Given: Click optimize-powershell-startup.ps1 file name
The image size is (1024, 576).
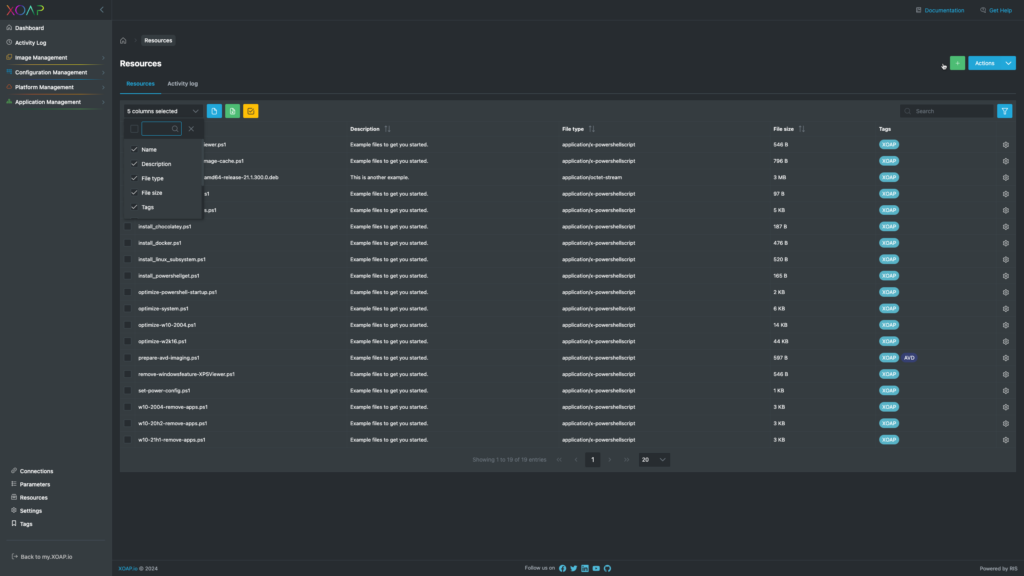Looking at the screenshot, I should 178,292.
